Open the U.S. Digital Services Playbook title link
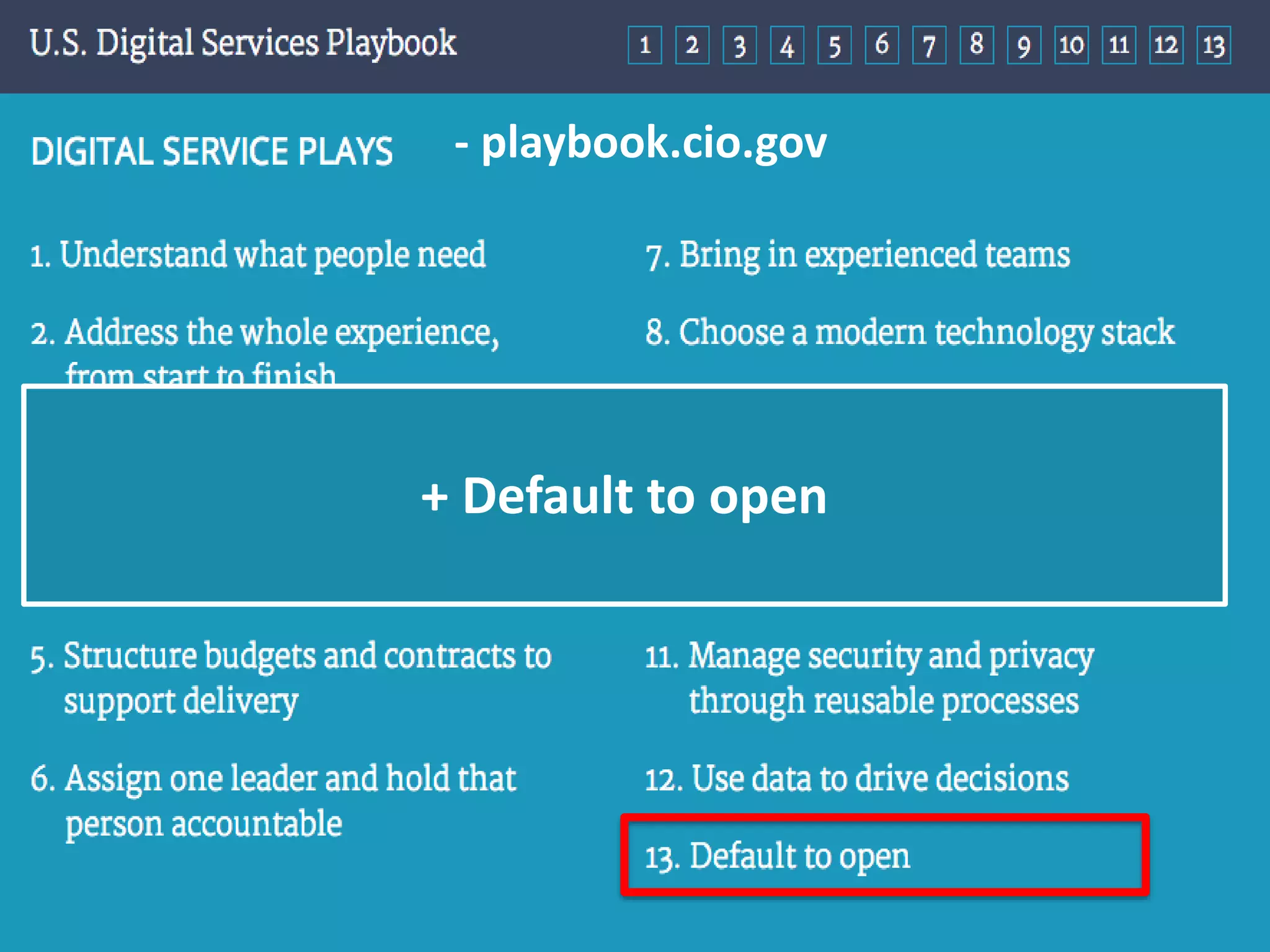 pyautogui.click(x=242, y=43)
